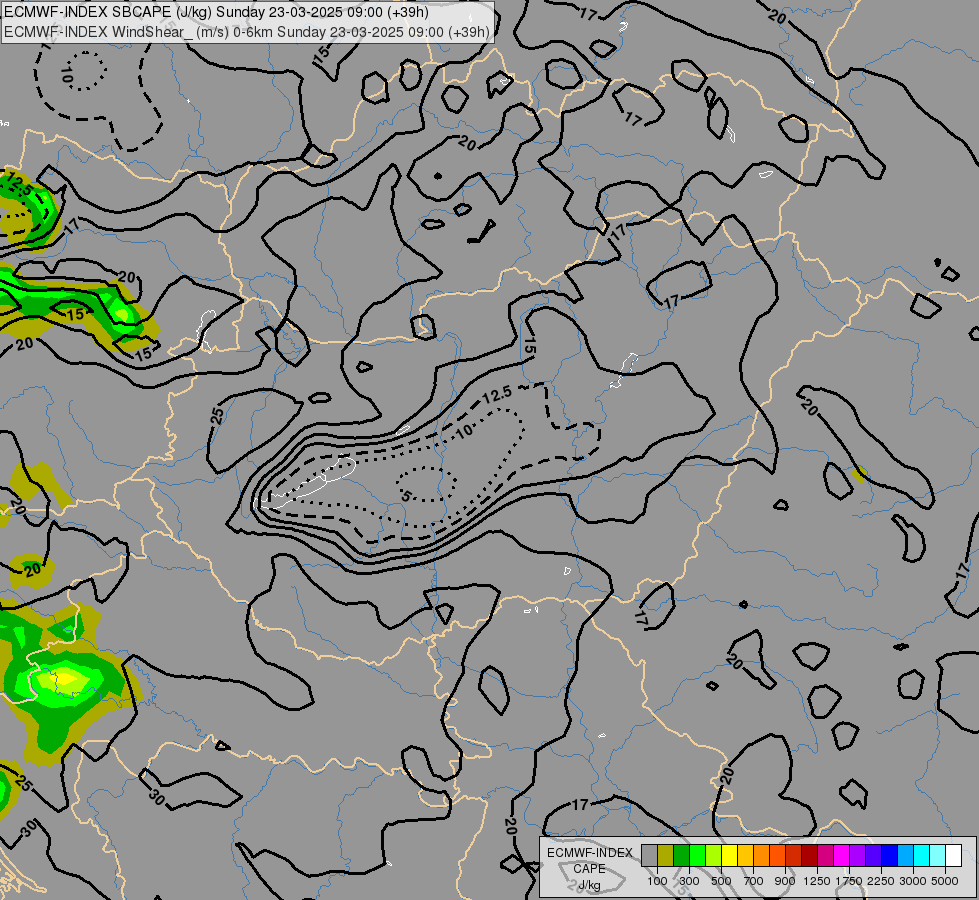The width and height of the screenshot is (979, 900).
Task: Click the 'CAPE' label in the legend
Action: click(x=589, y=869)
